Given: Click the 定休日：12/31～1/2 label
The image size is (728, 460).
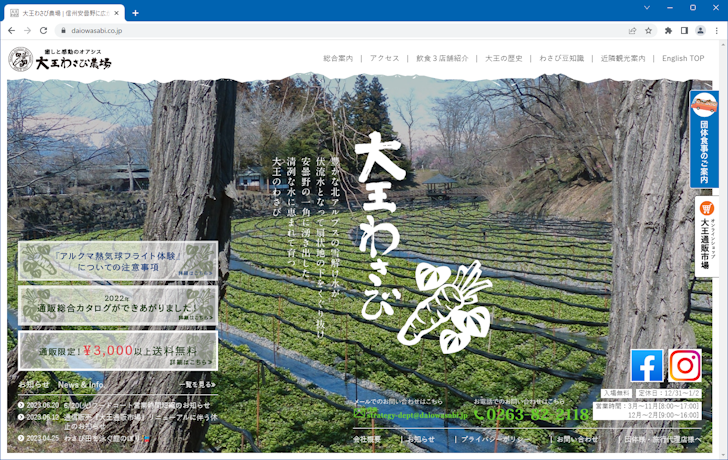Looking at the screenshot, I should pos(669,393).
